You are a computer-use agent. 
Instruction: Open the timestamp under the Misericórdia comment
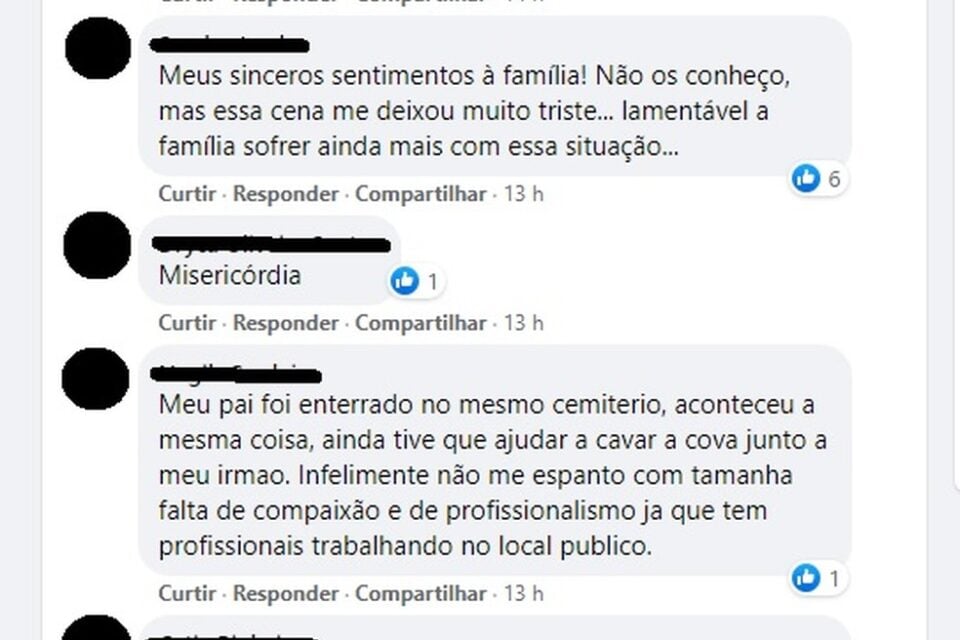(x=527, y=323)
